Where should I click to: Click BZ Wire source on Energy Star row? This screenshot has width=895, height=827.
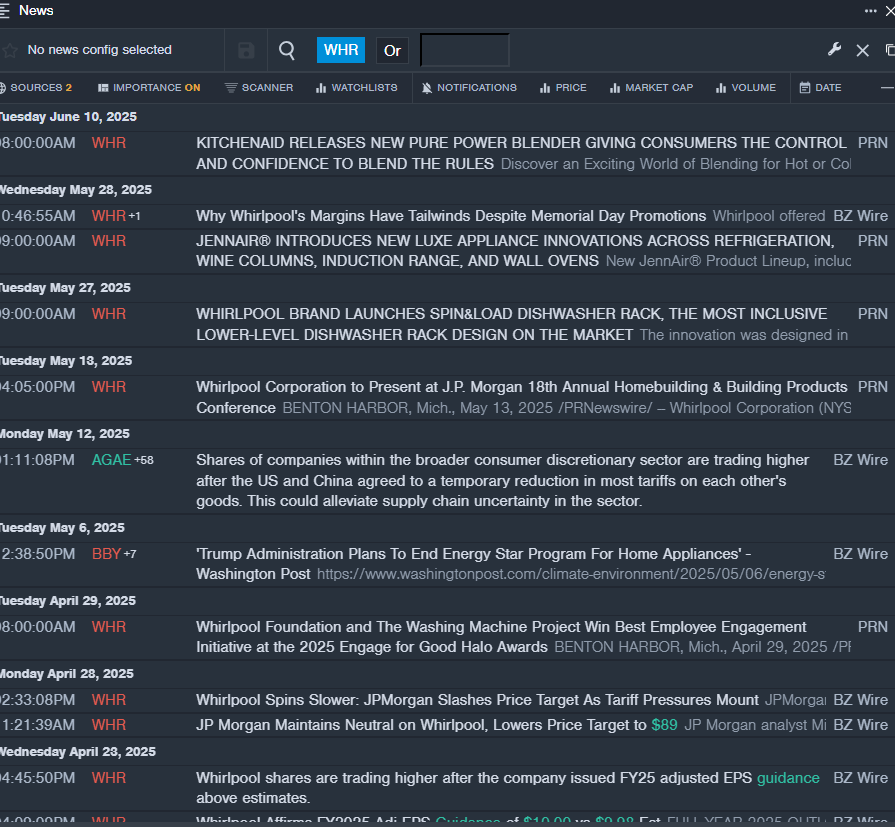[860, 554]
